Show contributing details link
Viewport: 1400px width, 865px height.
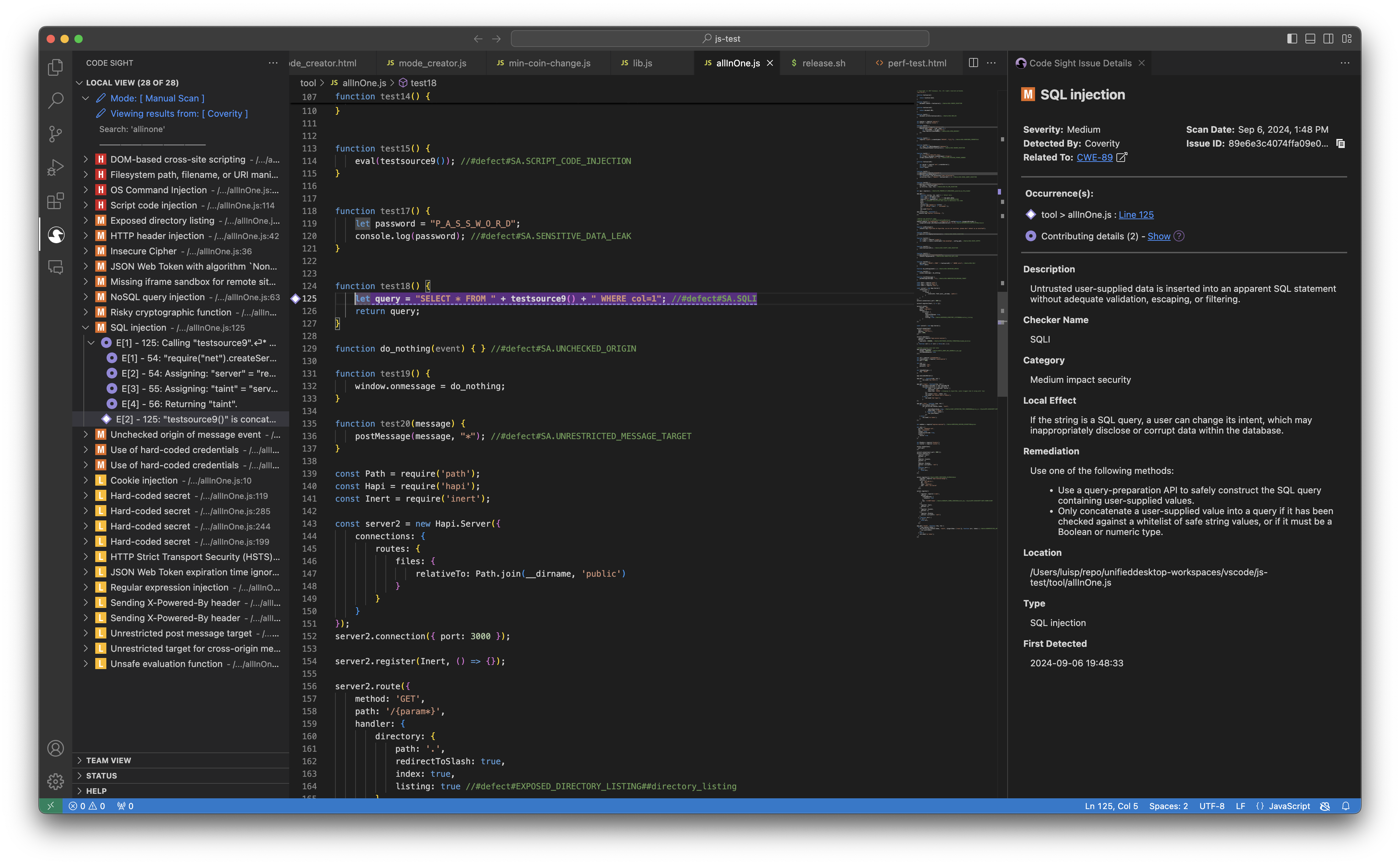(x=1158, y=236)
